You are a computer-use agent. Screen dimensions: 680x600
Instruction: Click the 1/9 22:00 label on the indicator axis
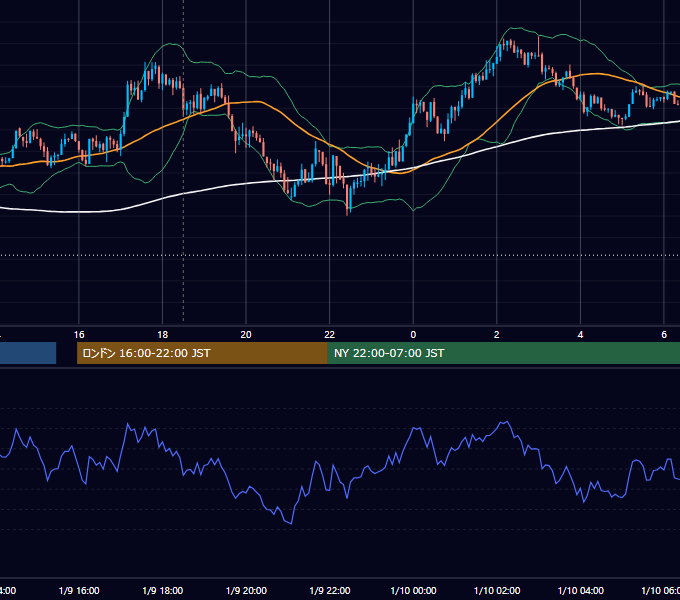point(330,590)
